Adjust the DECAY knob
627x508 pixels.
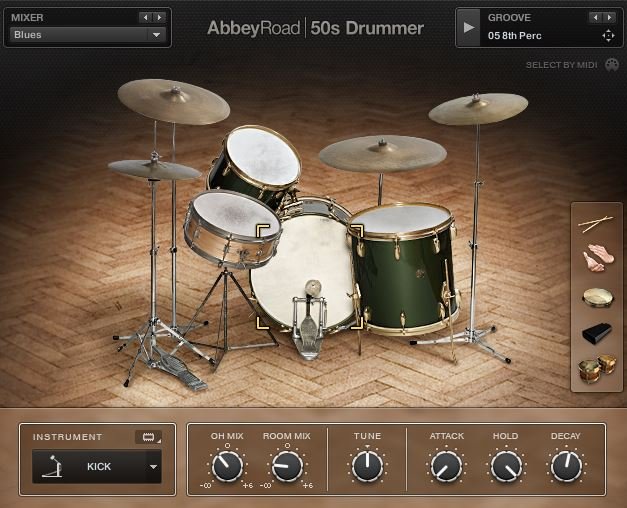[x=565, y=467]
